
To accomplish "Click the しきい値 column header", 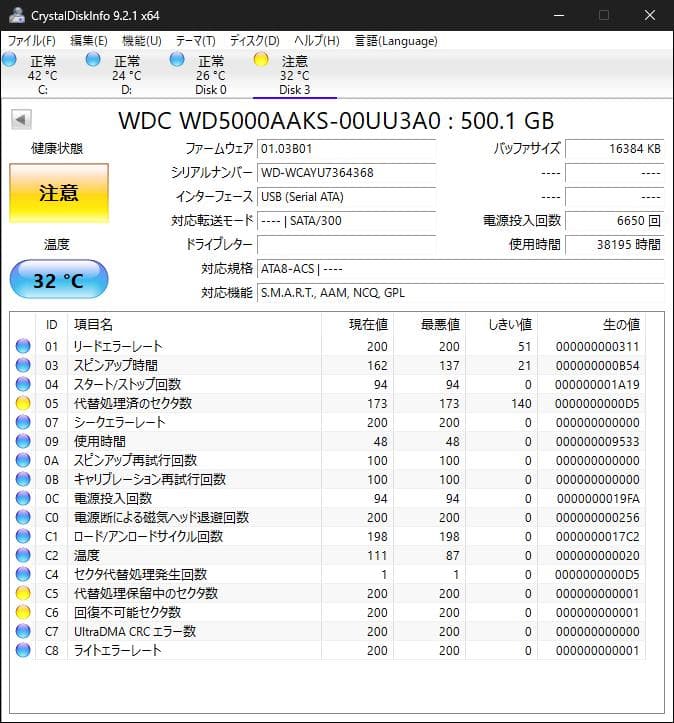I will point(501,325).
